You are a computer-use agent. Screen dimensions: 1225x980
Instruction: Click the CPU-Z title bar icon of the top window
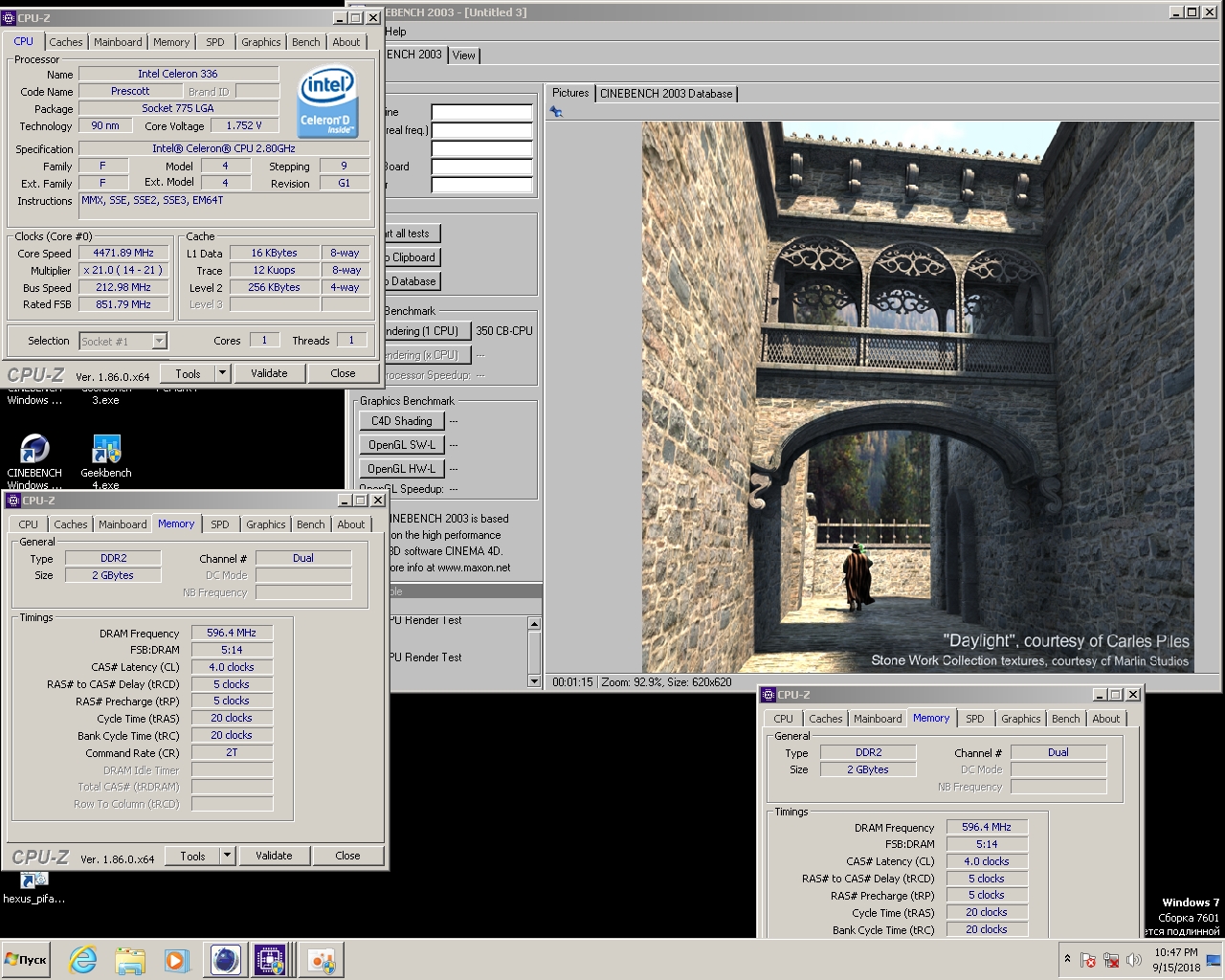pyautogui.click(x=10, y=18)
